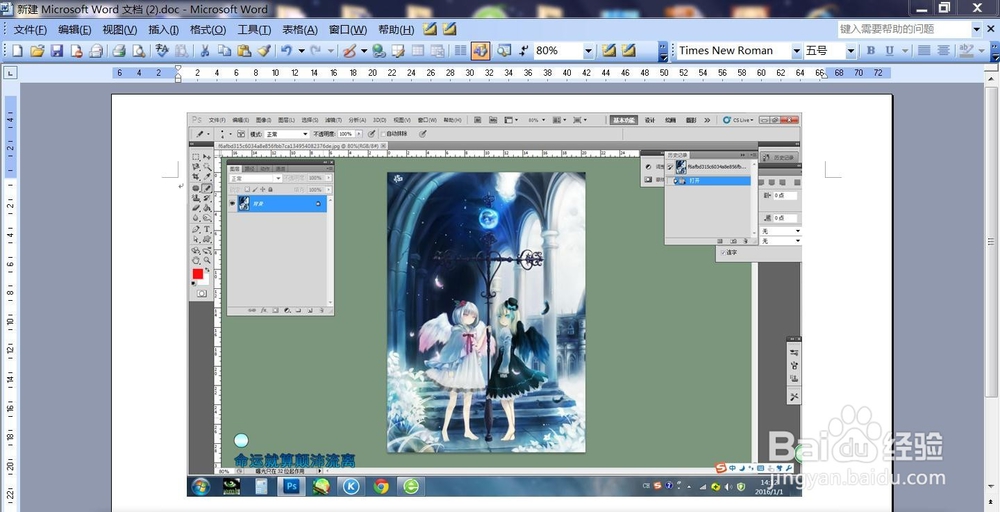Click the Redo arrow icon
Viewport: 1000px width, 512px height.
(x=315, y=51)
